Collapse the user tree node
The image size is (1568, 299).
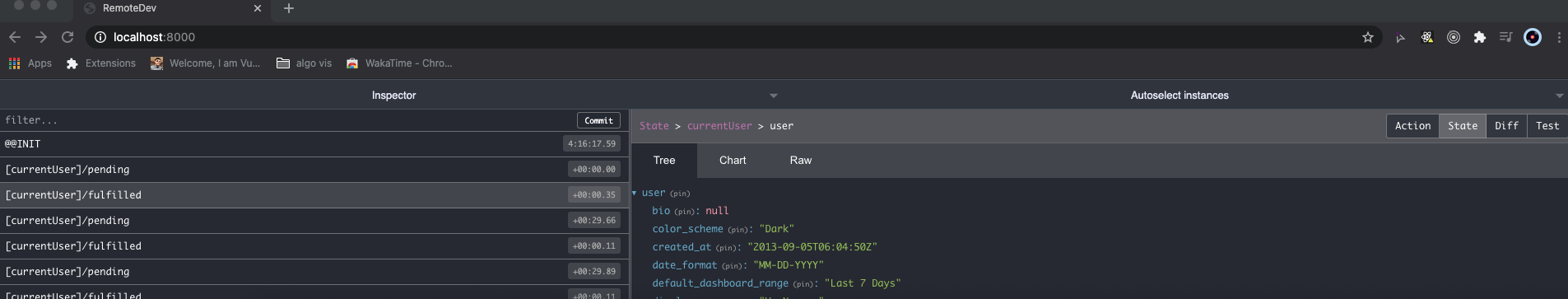[635, 193]
